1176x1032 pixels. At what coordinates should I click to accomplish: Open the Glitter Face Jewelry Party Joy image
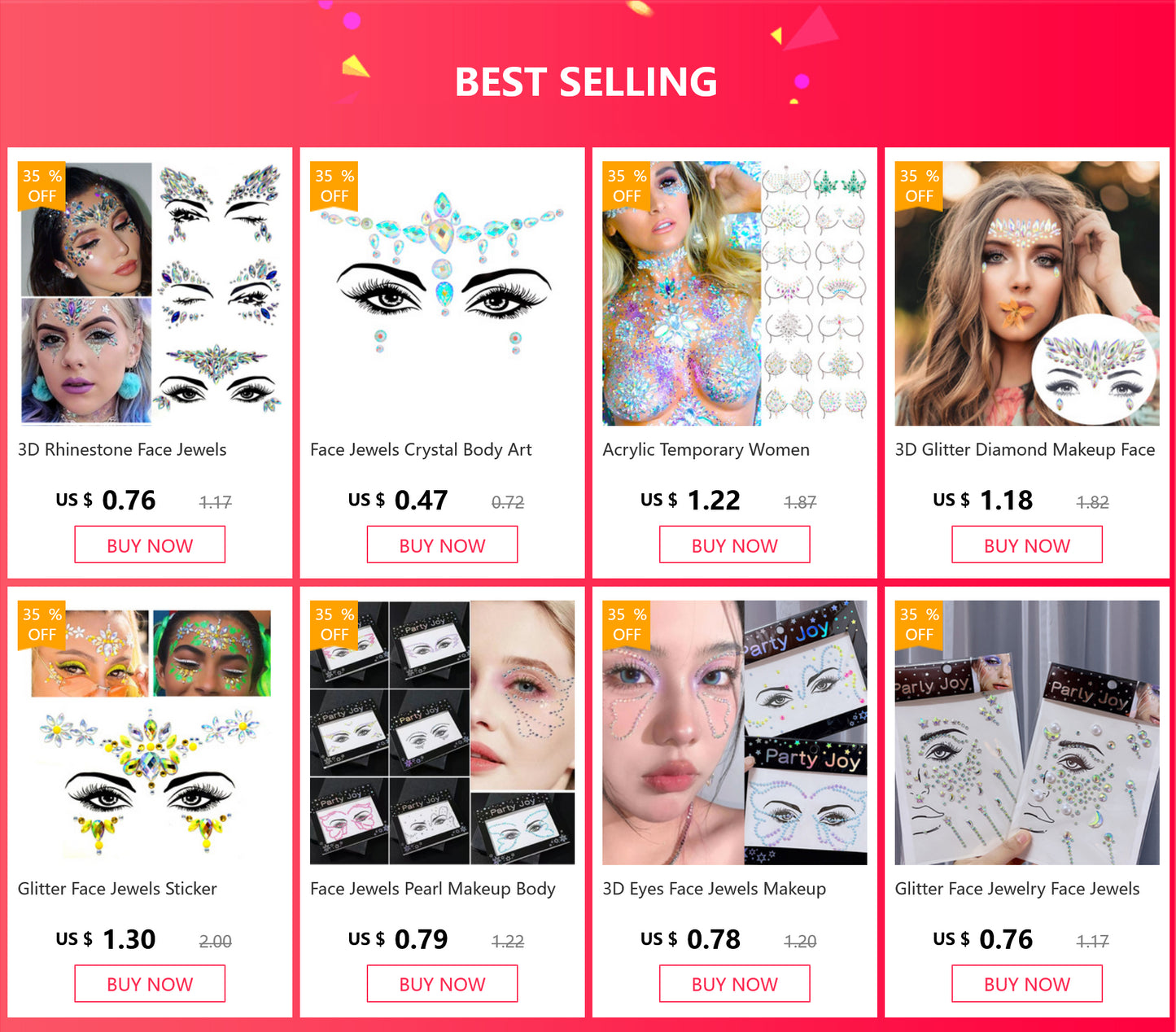pyautogui.click(x=1027, y=732)
